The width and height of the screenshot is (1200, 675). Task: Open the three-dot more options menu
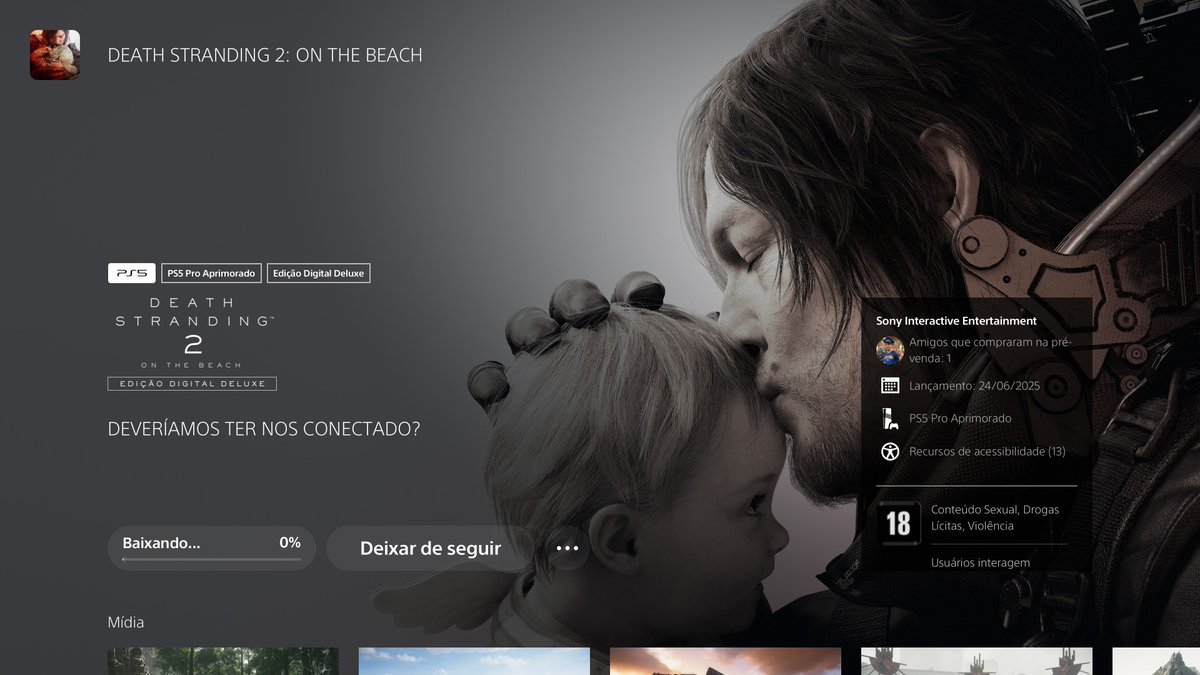click(568, 548)
